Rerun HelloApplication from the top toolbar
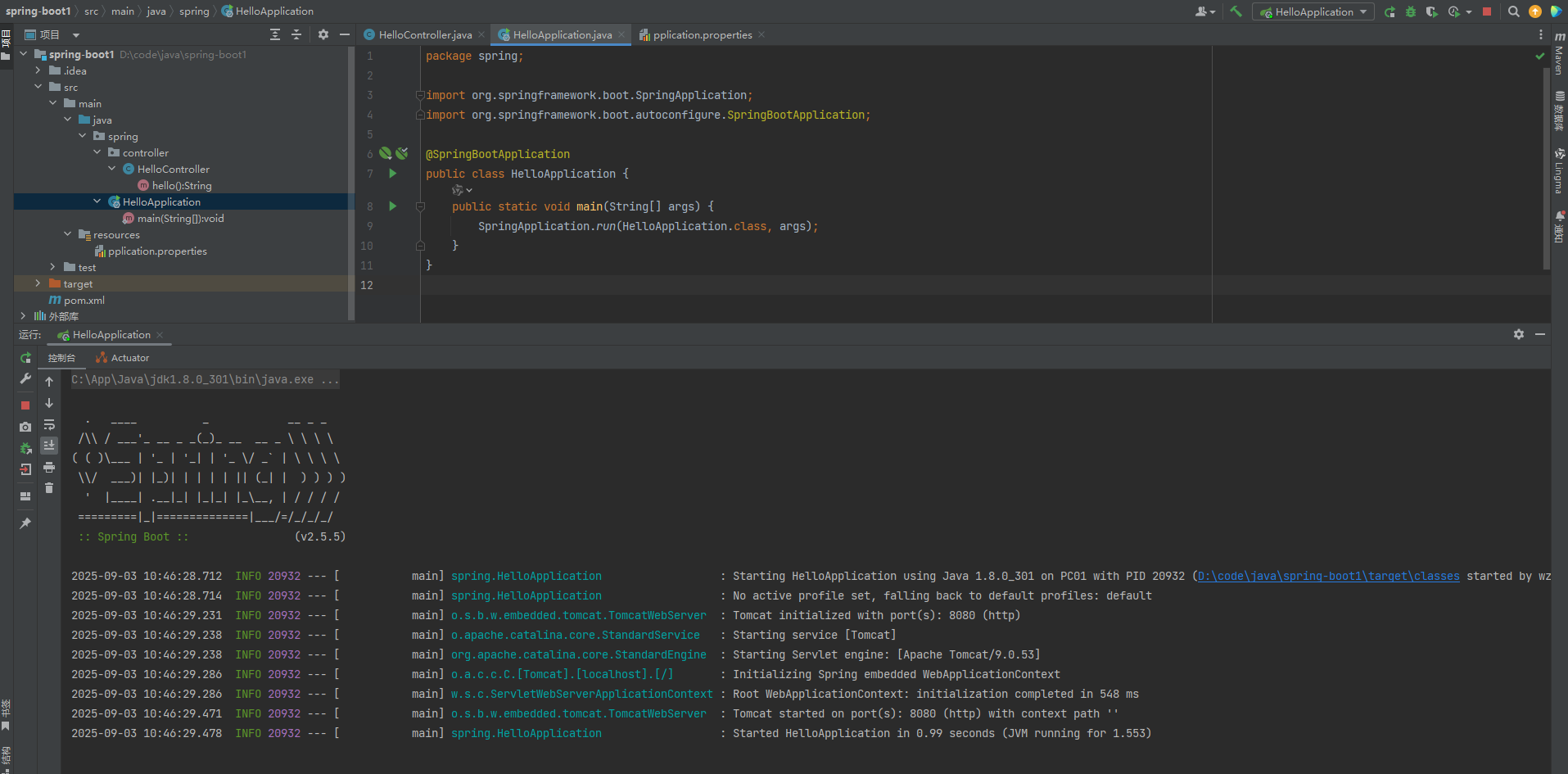 1390,11
